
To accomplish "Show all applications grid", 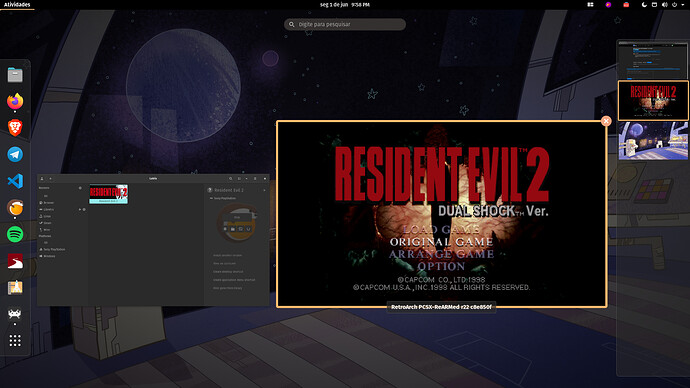I will pos(15,340).
